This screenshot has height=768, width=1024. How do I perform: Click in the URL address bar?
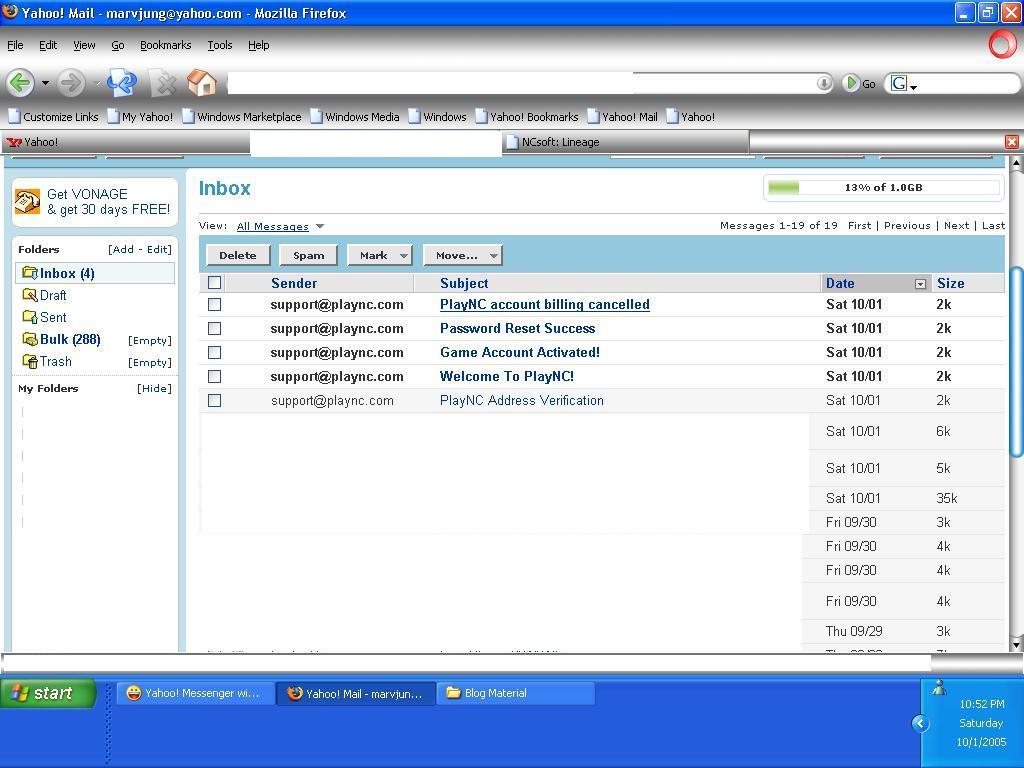pos(520,83)
